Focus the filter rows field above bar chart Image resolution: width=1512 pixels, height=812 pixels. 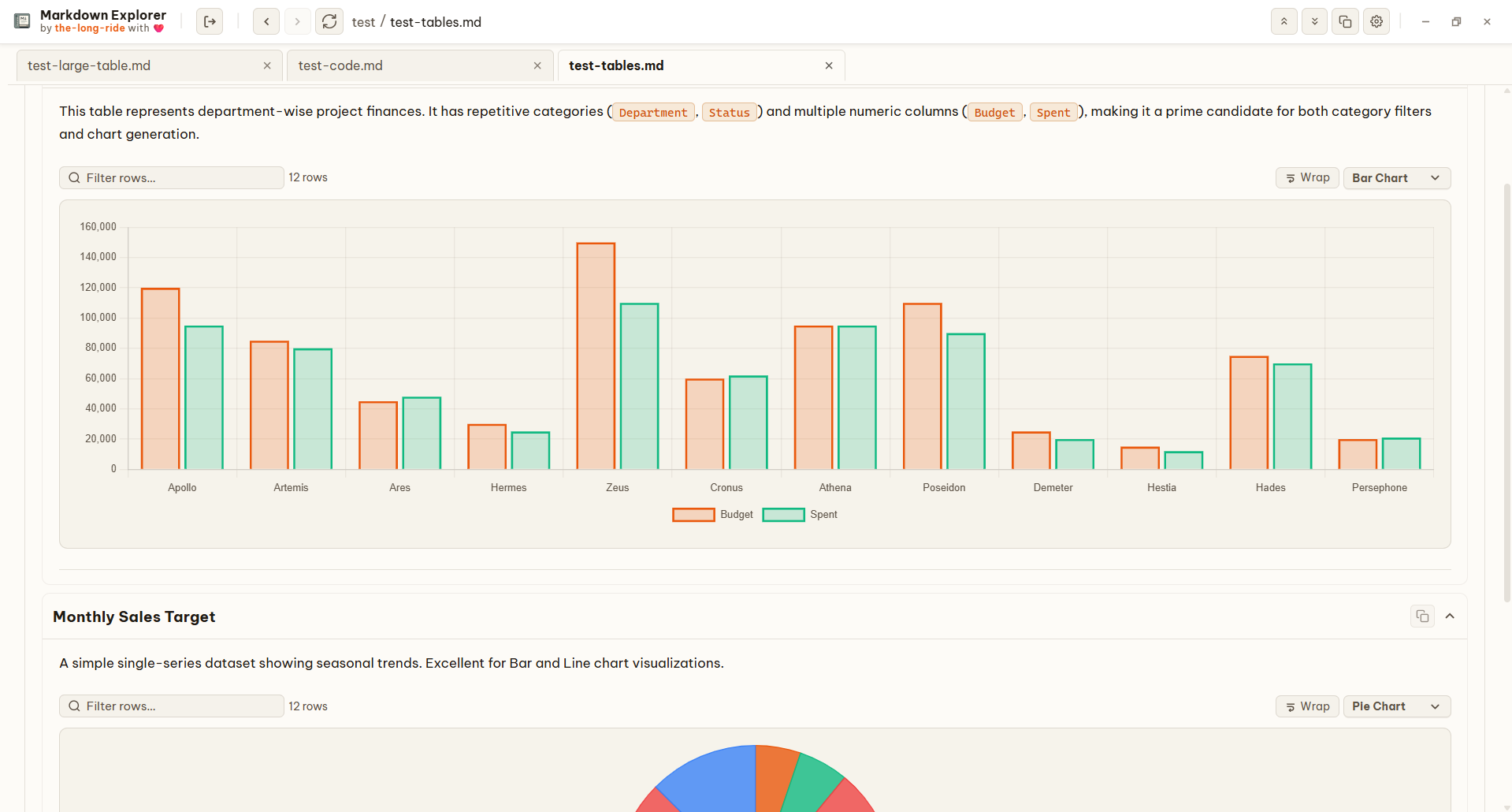172,177
